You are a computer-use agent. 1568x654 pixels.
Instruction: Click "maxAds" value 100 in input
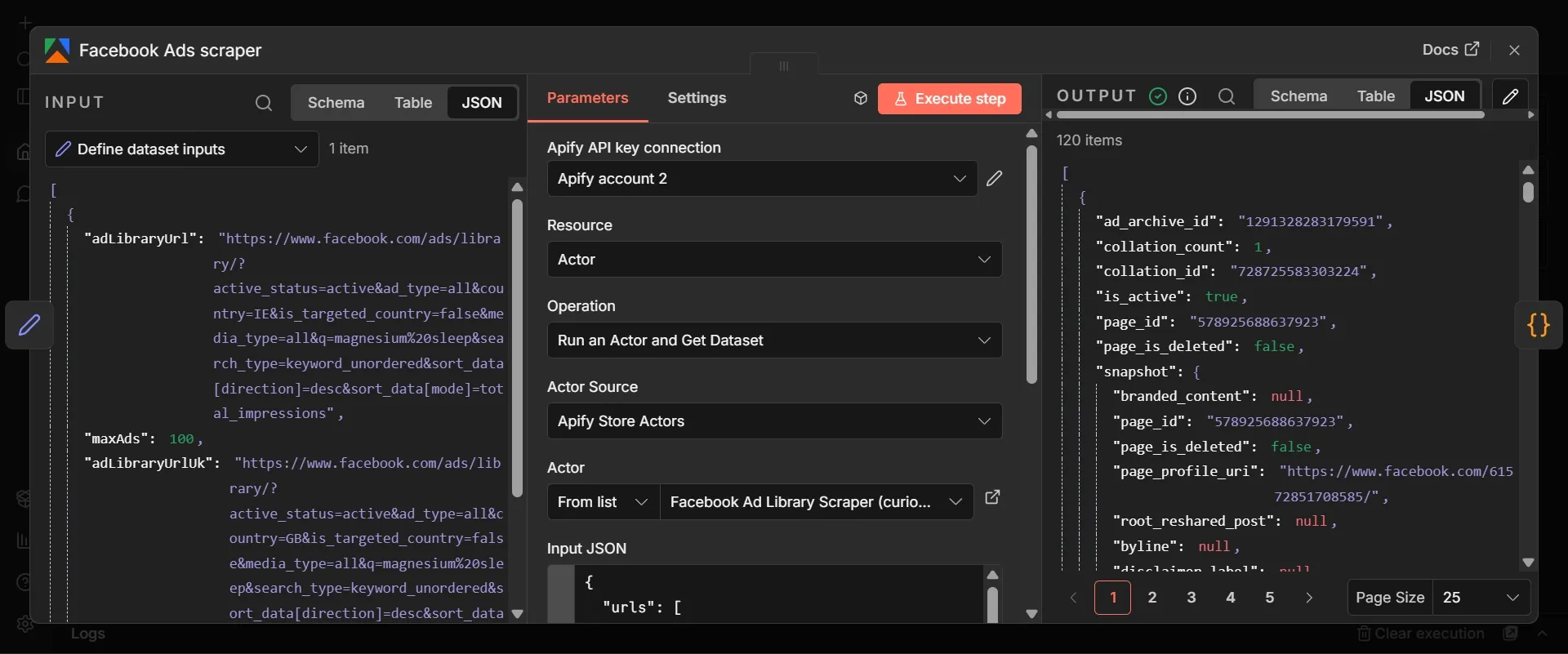[x=181, y=438]
